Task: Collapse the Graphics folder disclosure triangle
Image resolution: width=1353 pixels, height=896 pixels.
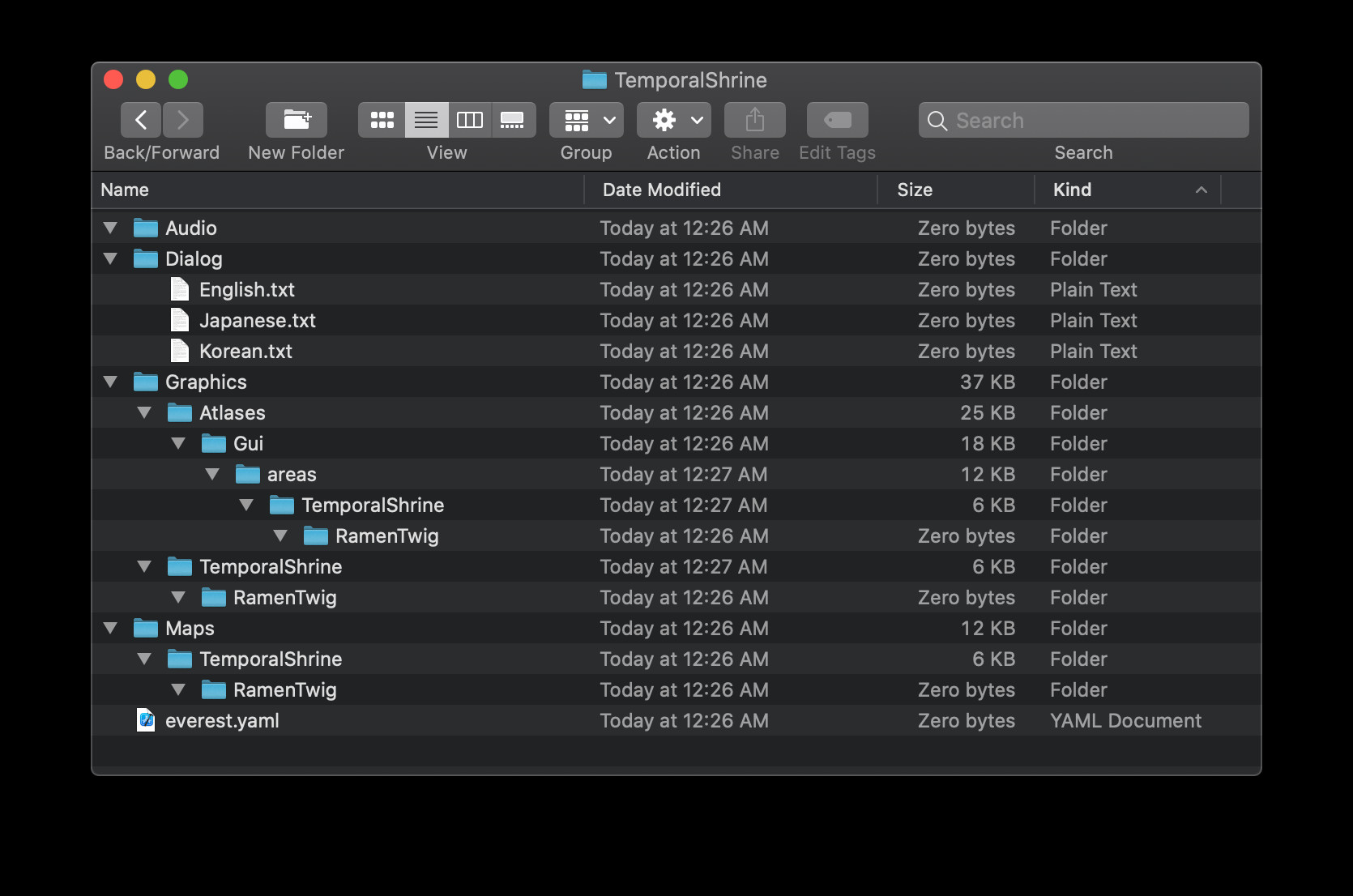Action: (x=110, y=382)
